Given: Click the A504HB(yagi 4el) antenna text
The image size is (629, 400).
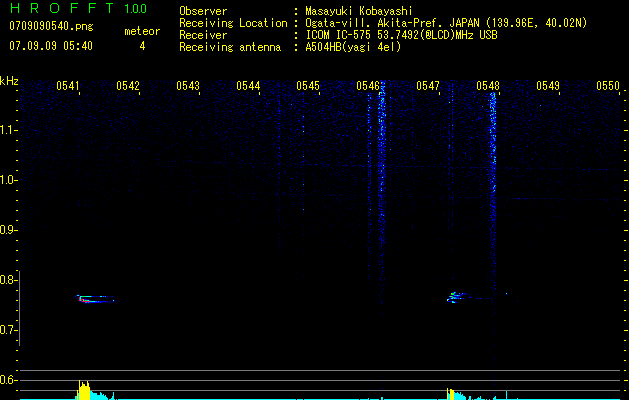Looking at the screenshot, I should [353, 47].
